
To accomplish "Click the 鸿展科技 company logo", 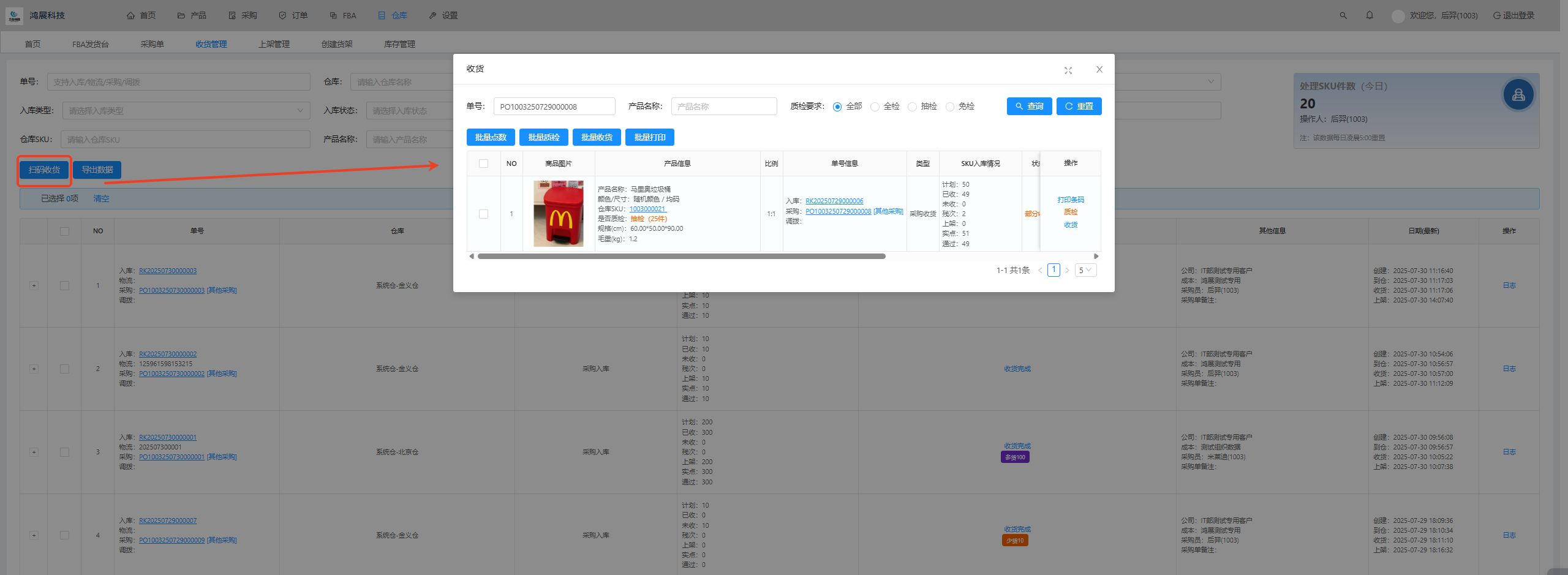I will 14,15.
